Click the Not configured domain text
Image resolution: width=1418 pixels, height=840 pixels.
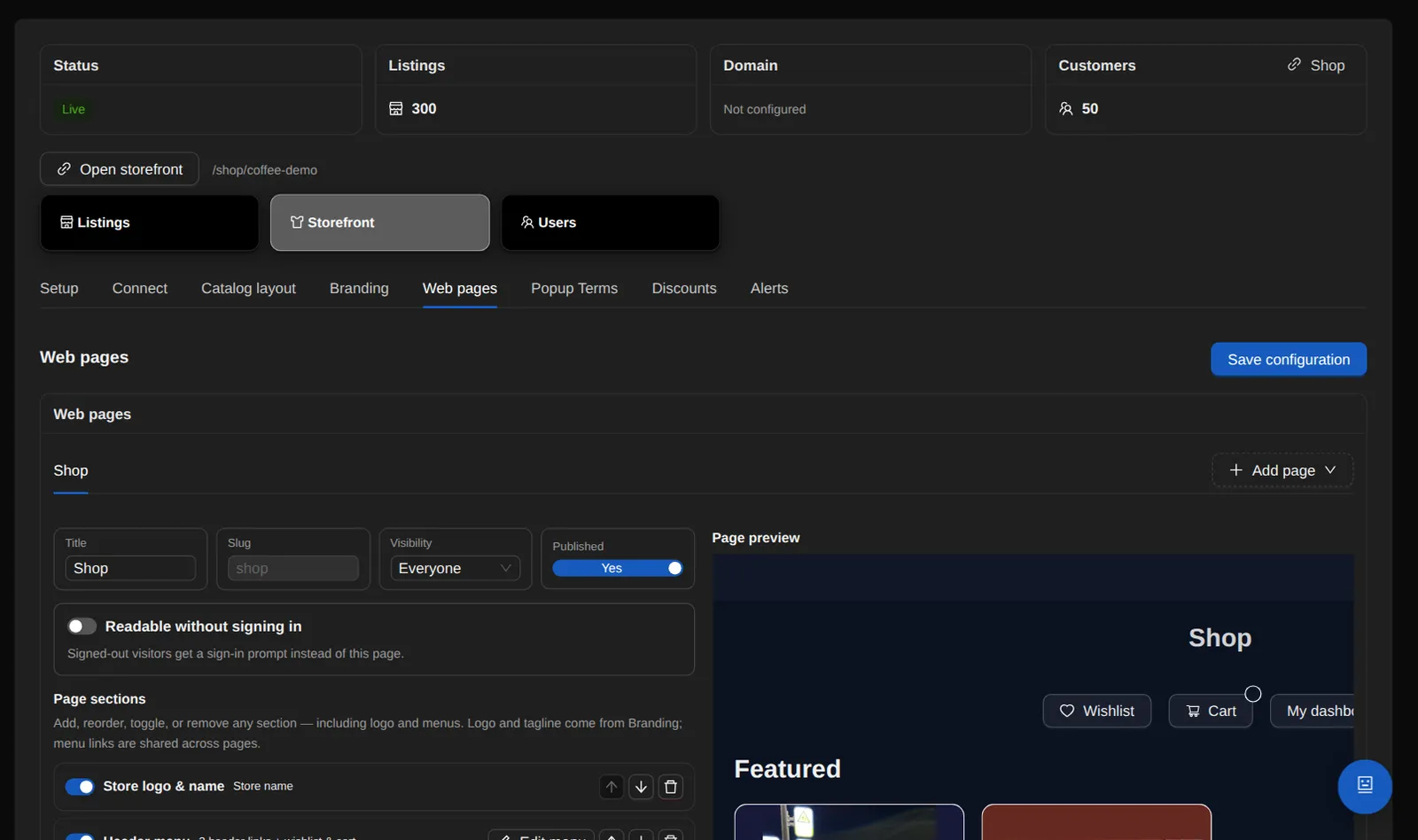pyautogui.click(x=765, y=109)
